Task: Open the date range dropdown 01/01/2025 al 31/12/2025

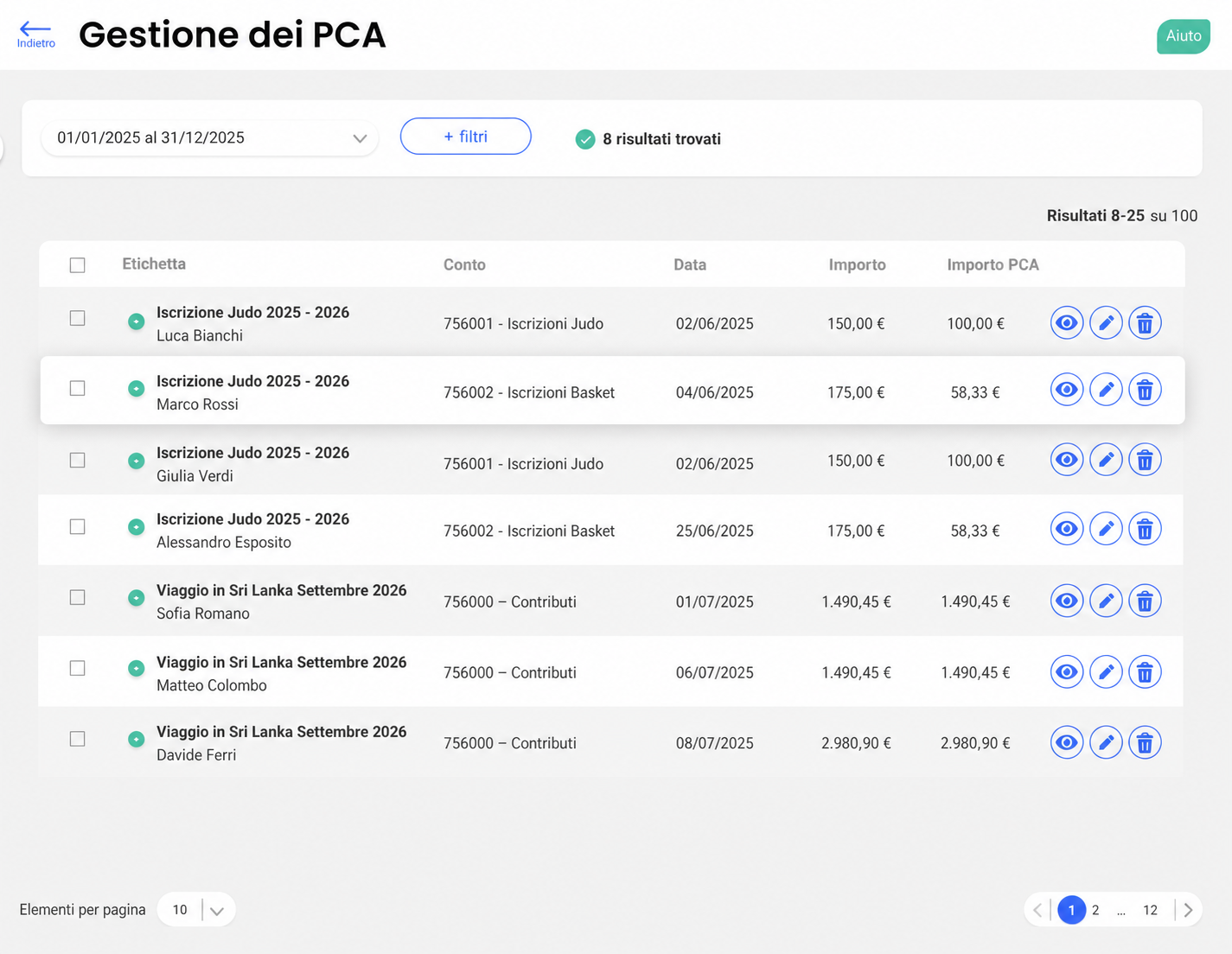Action: coord(209,138)
